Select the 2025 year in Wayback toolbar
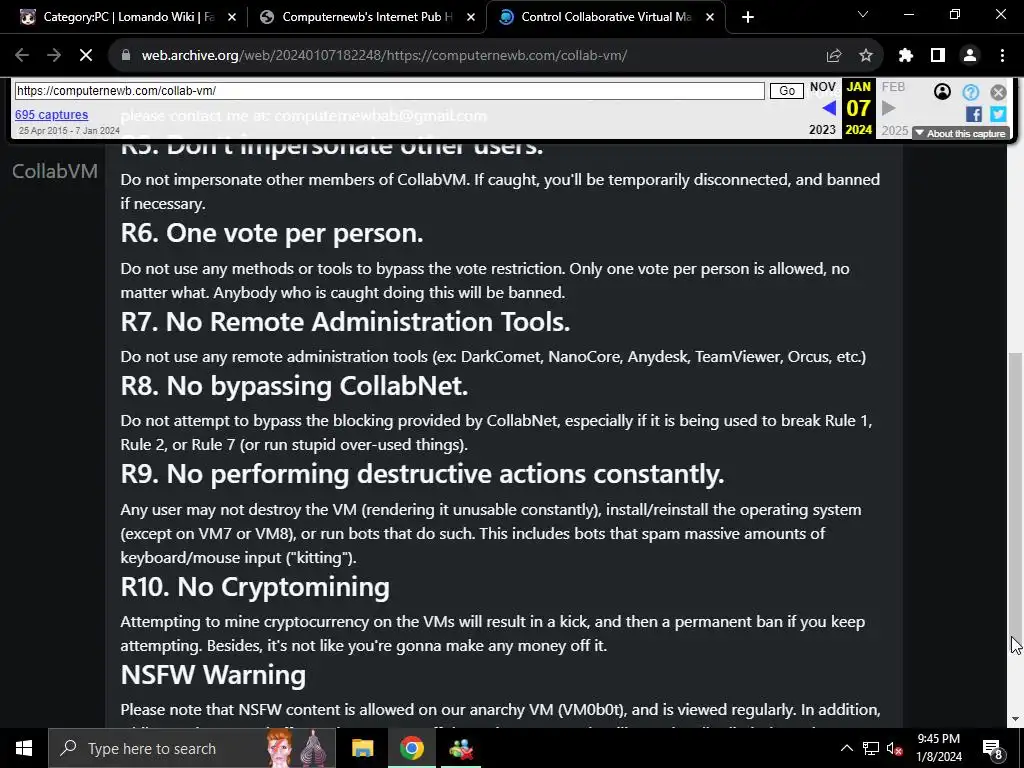 (x=895, y=131)
